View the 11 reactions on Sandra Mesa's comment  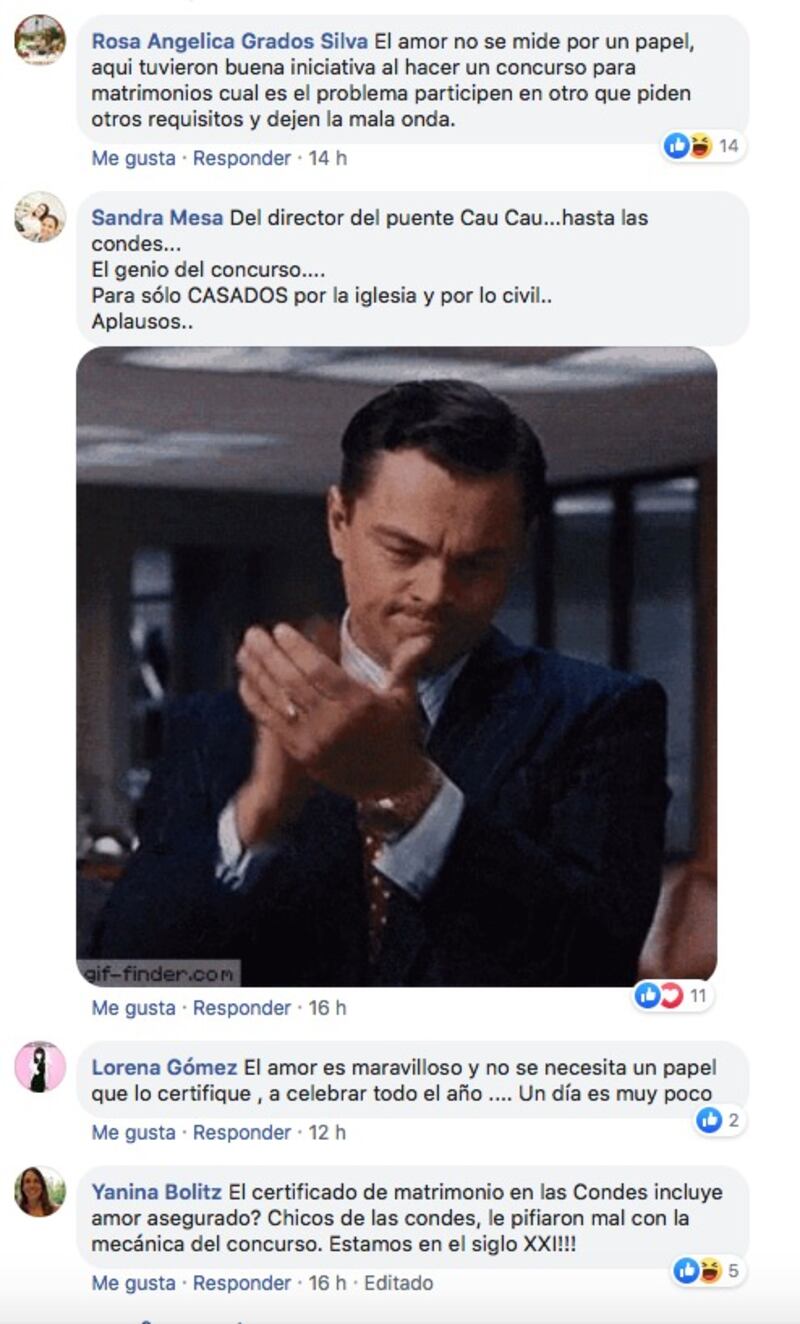coord(673,996)
